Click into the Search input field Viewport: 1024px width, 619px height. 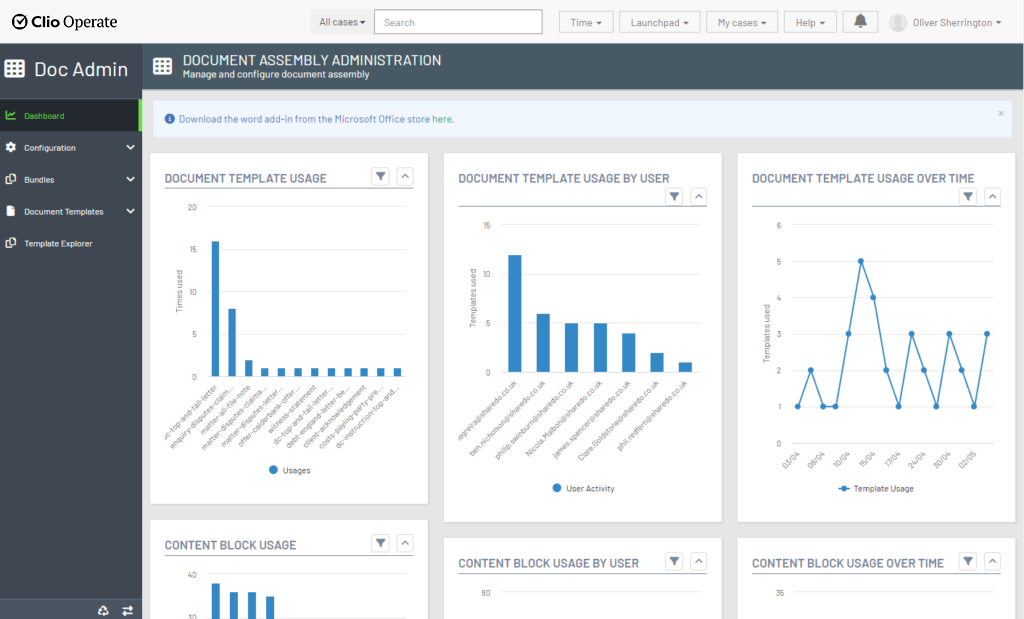[x=458, y=22]
